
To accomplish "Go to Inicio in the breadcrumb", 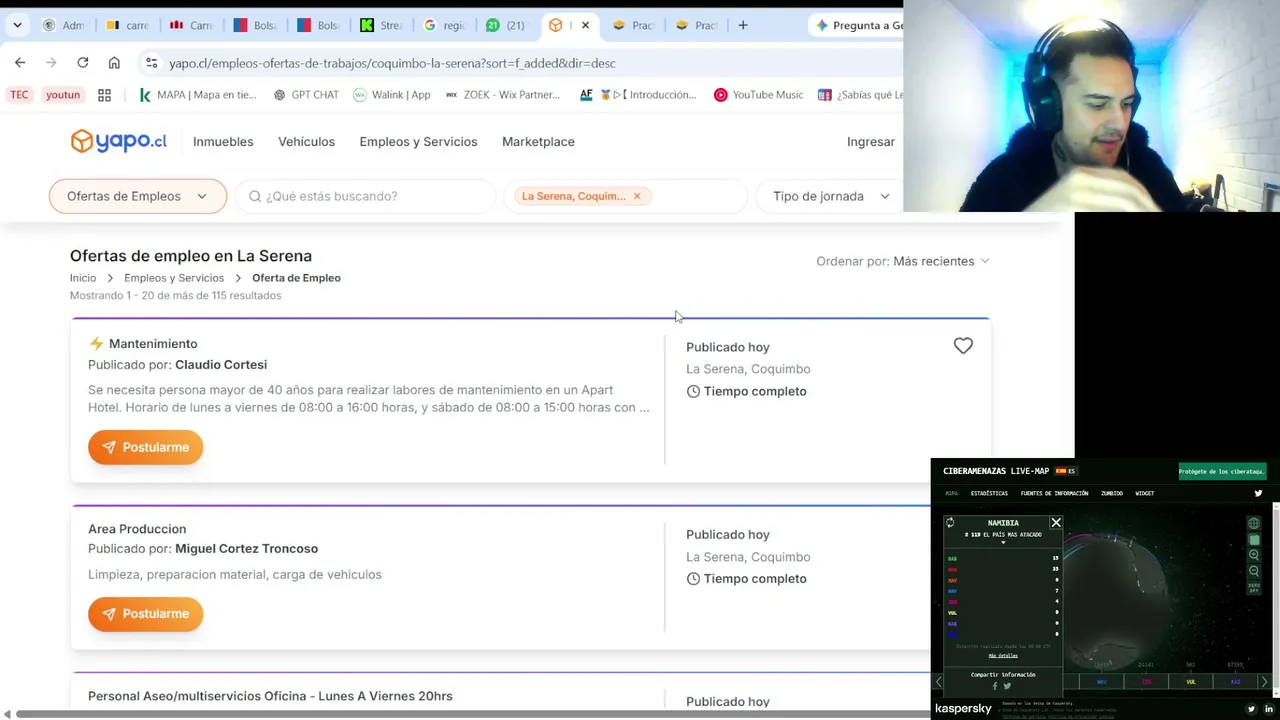I will 83,278.
